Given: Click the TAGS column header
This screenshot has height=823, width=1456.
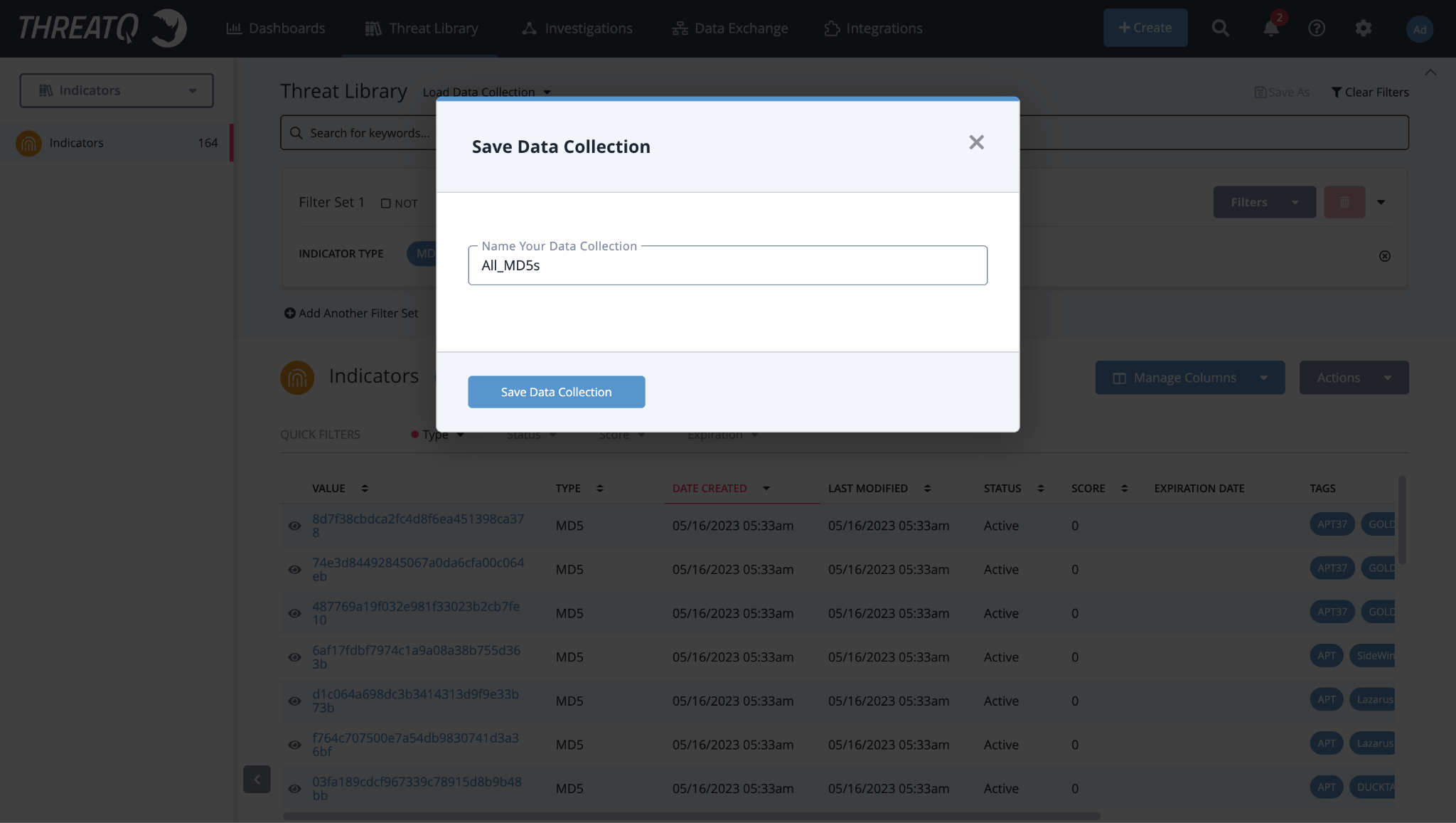Looking at the screenshot, I should click(x=1322, y=489).
